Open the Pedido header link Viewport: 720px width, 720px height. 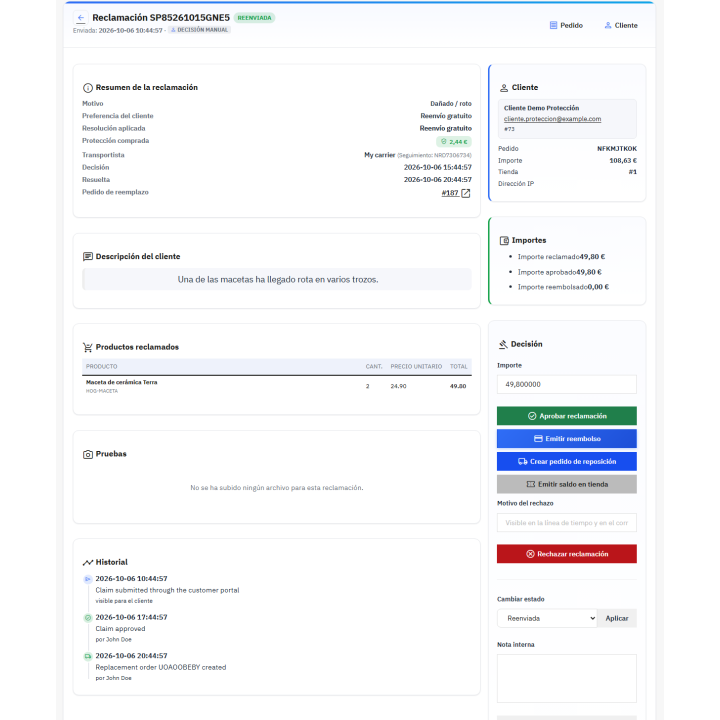point(566,25)
